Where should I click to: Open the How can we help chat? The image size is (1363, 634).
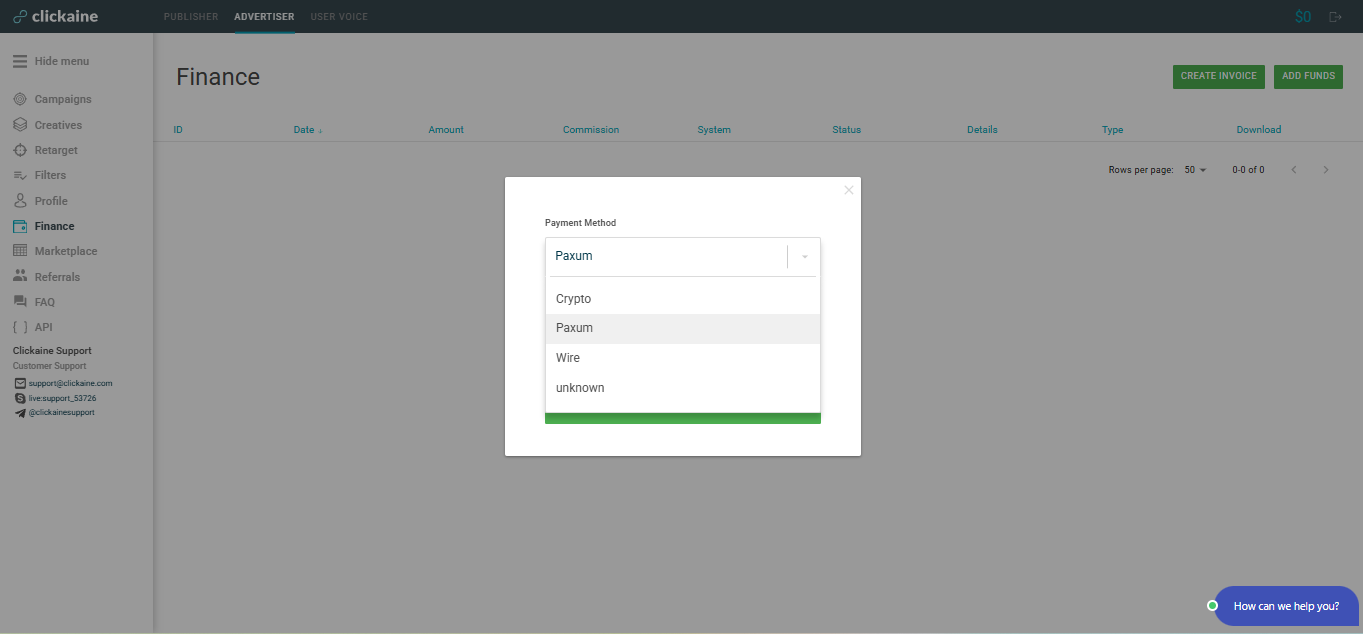[1285, 606]
